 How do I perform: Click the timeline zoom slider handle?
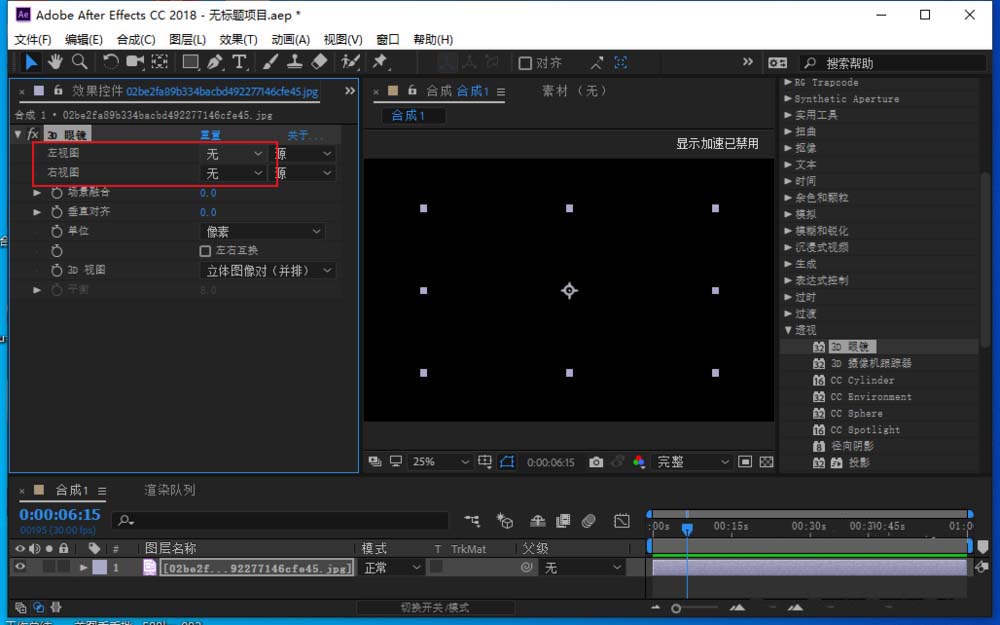tap(676, 608)
